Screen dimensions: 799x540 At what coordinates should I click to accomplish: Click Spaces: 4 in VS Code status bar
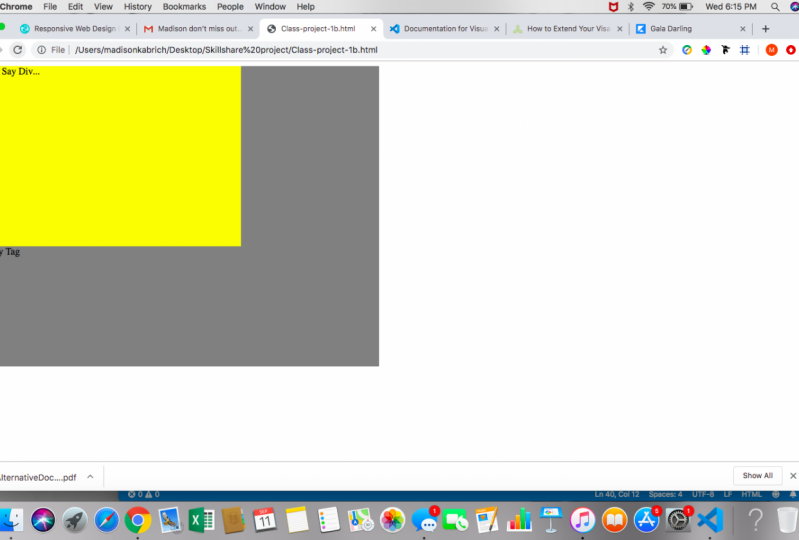point(665,494)
